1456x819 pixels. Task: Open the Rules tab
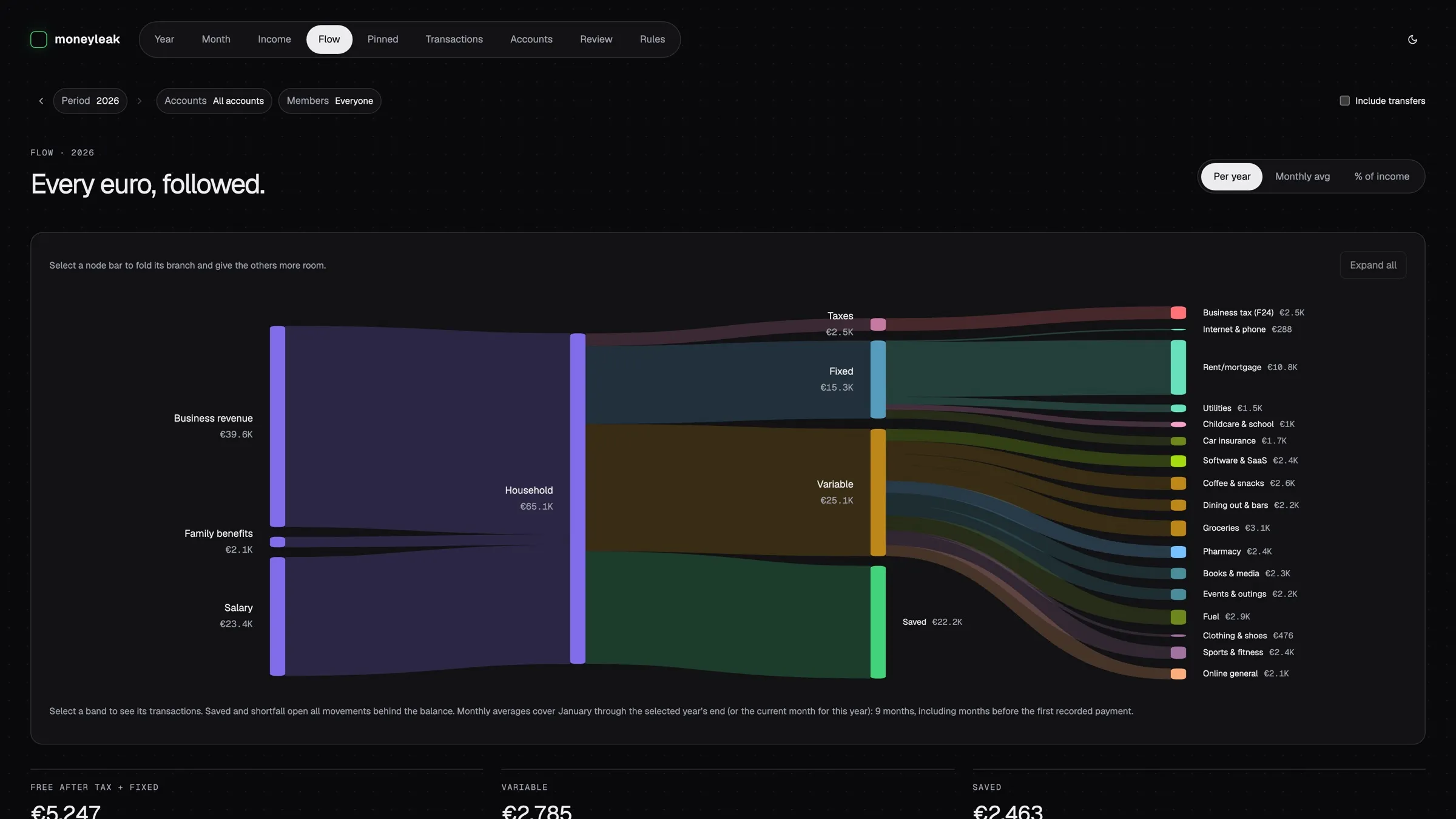[x=652, y=39]
